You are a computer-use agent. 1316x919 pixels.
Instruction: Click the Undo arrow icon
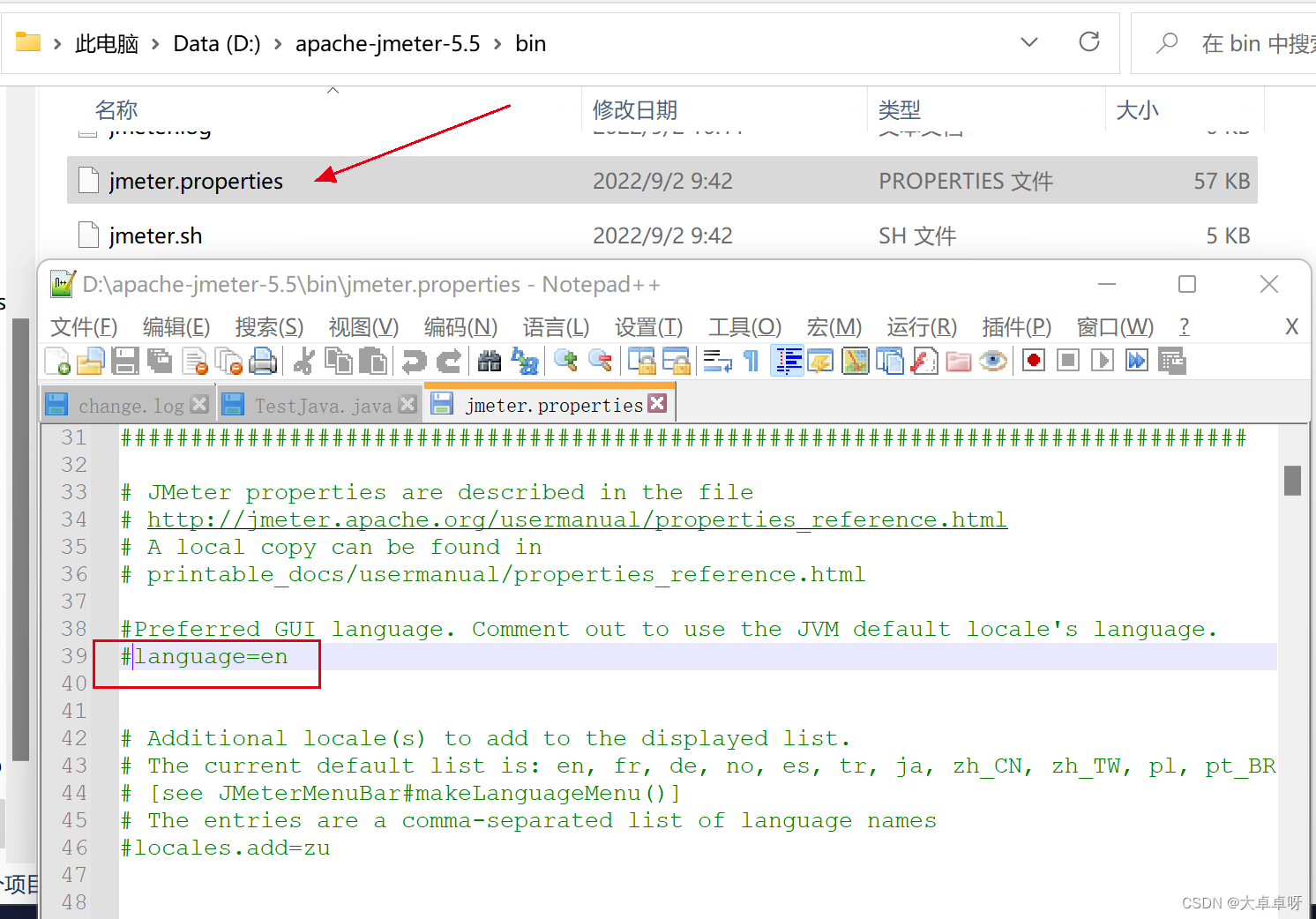point(414,361)
